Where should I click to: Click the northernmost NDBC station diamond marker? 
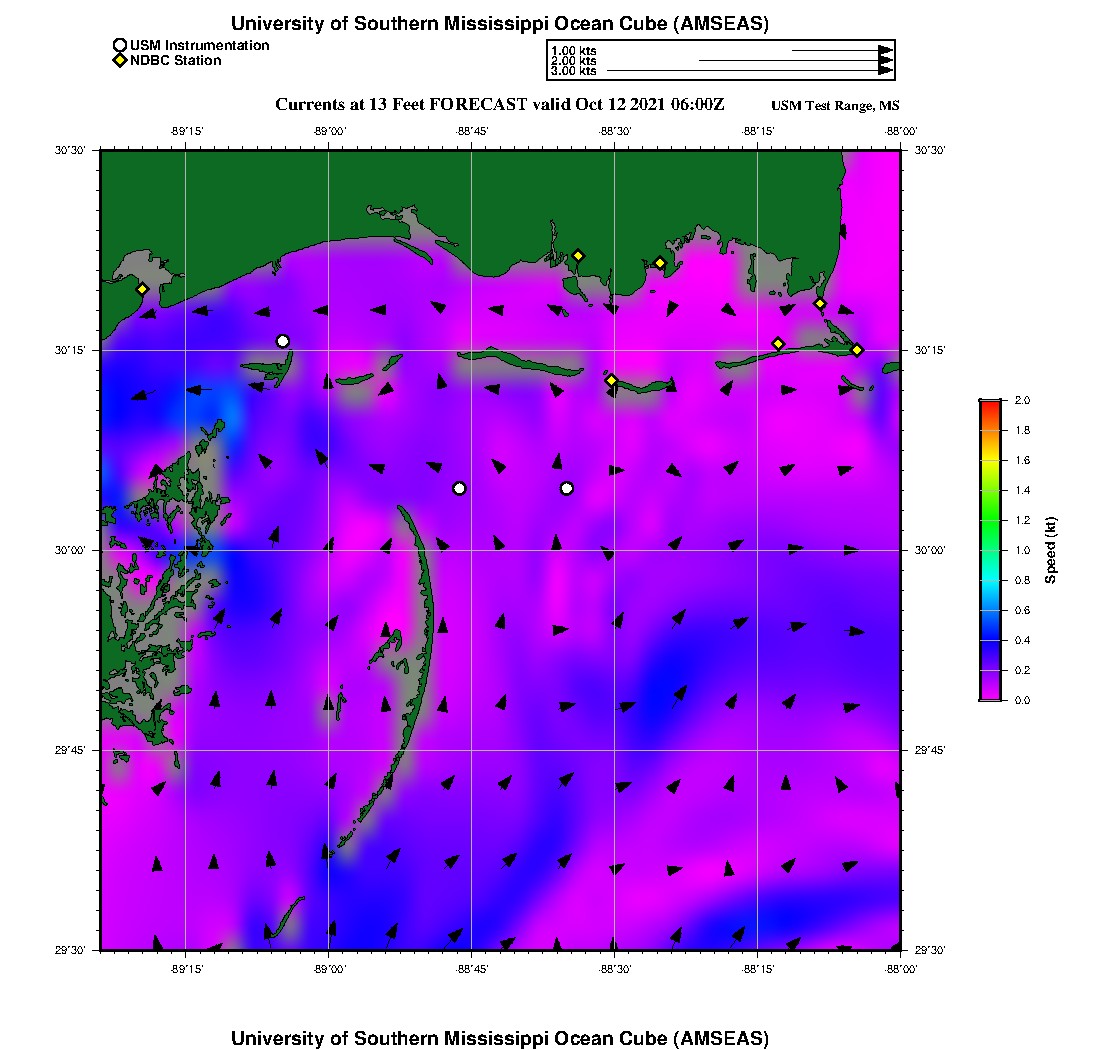[578, 255]
